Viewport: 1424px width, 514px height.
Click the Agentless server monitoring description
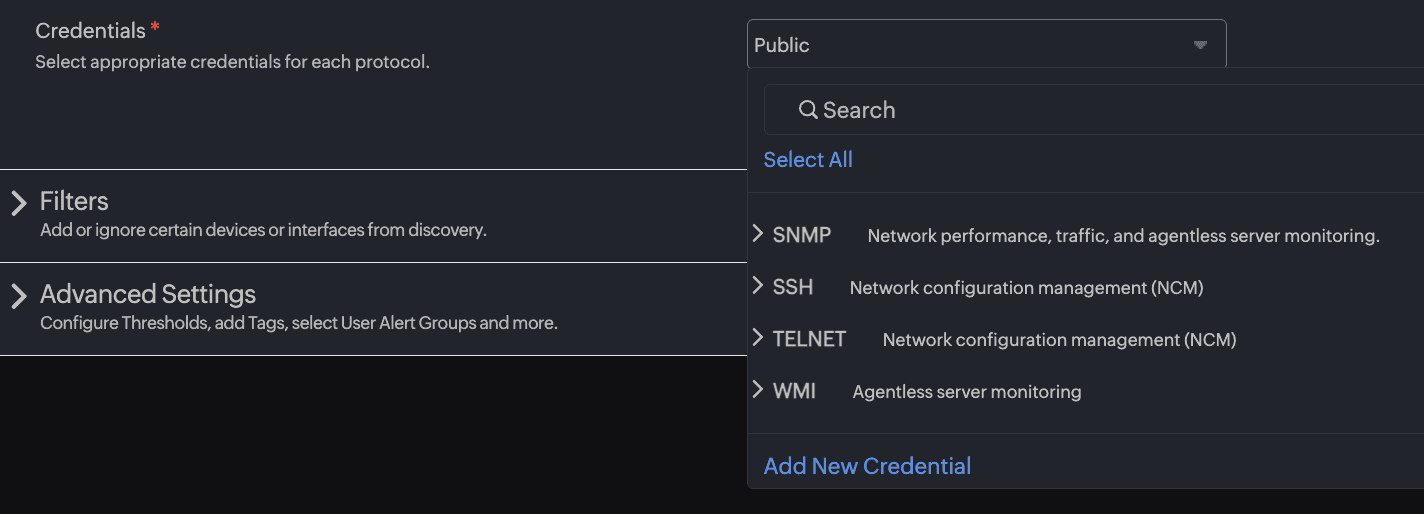966,392
